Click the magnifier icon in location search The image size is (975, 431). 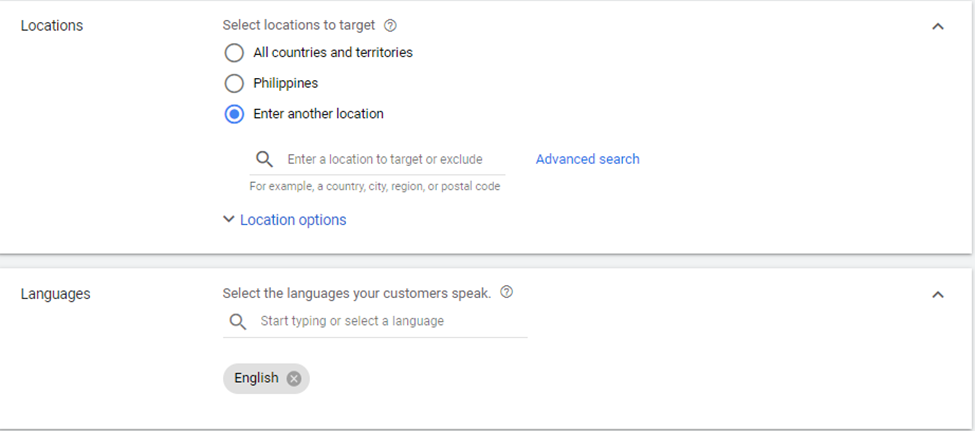click(x=264, y=159)
